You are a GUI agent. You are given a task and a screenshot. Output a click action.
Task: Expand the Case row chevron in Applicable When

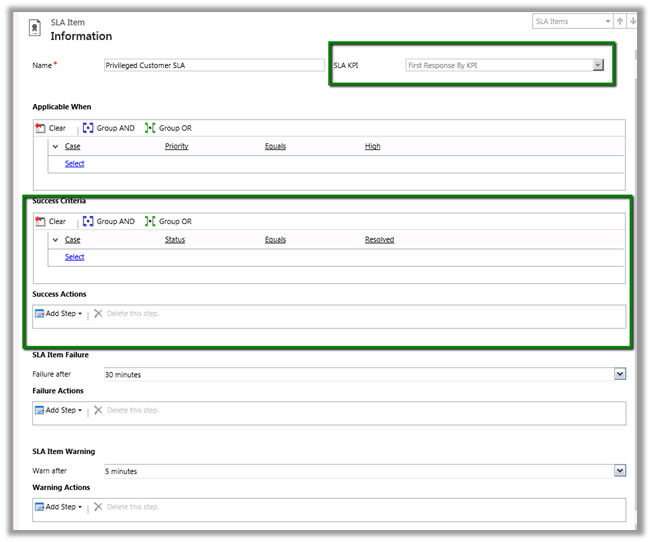[55, 147]
